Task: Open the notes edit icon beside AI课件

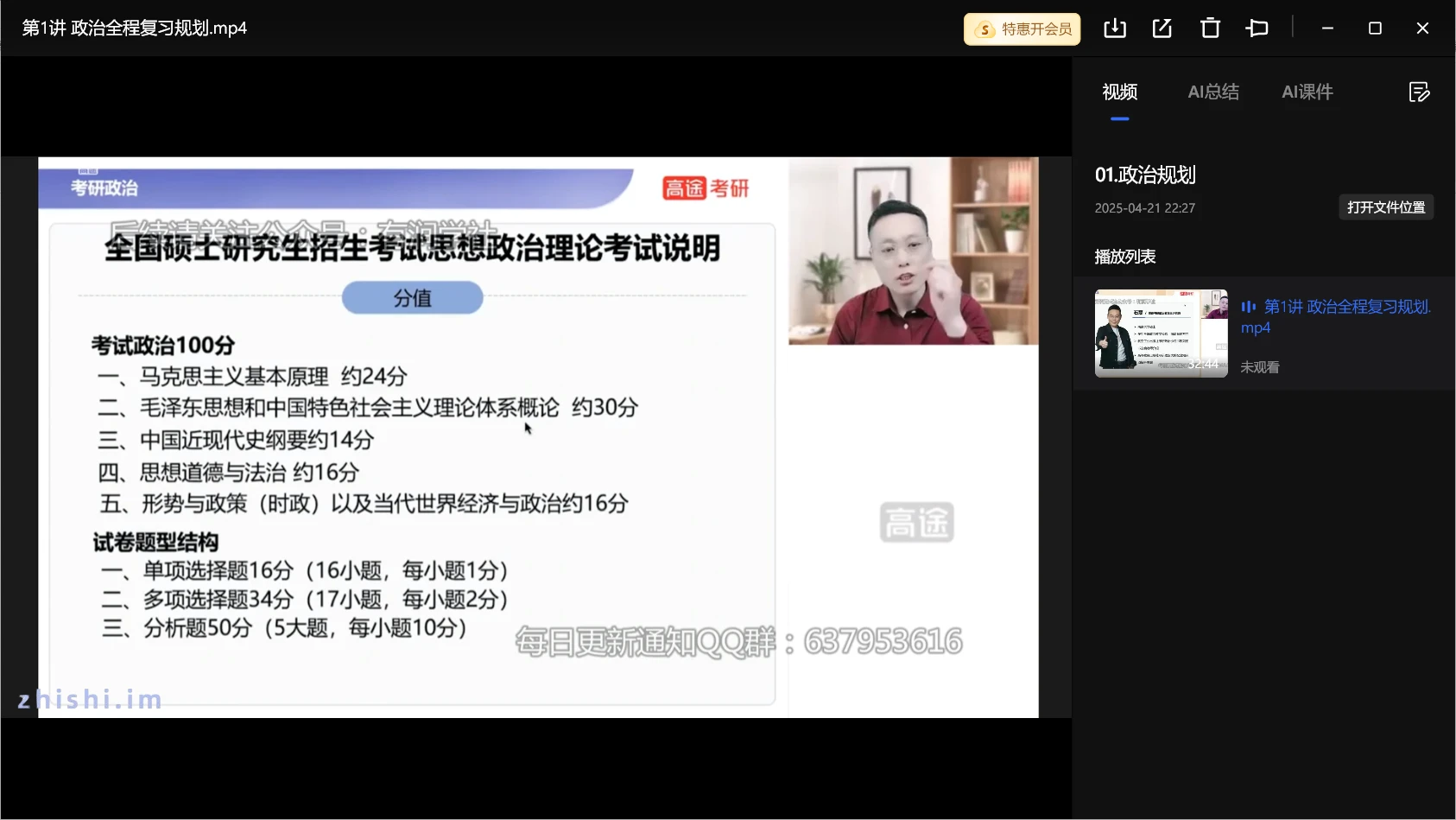Action: (x=1419, y=92)
